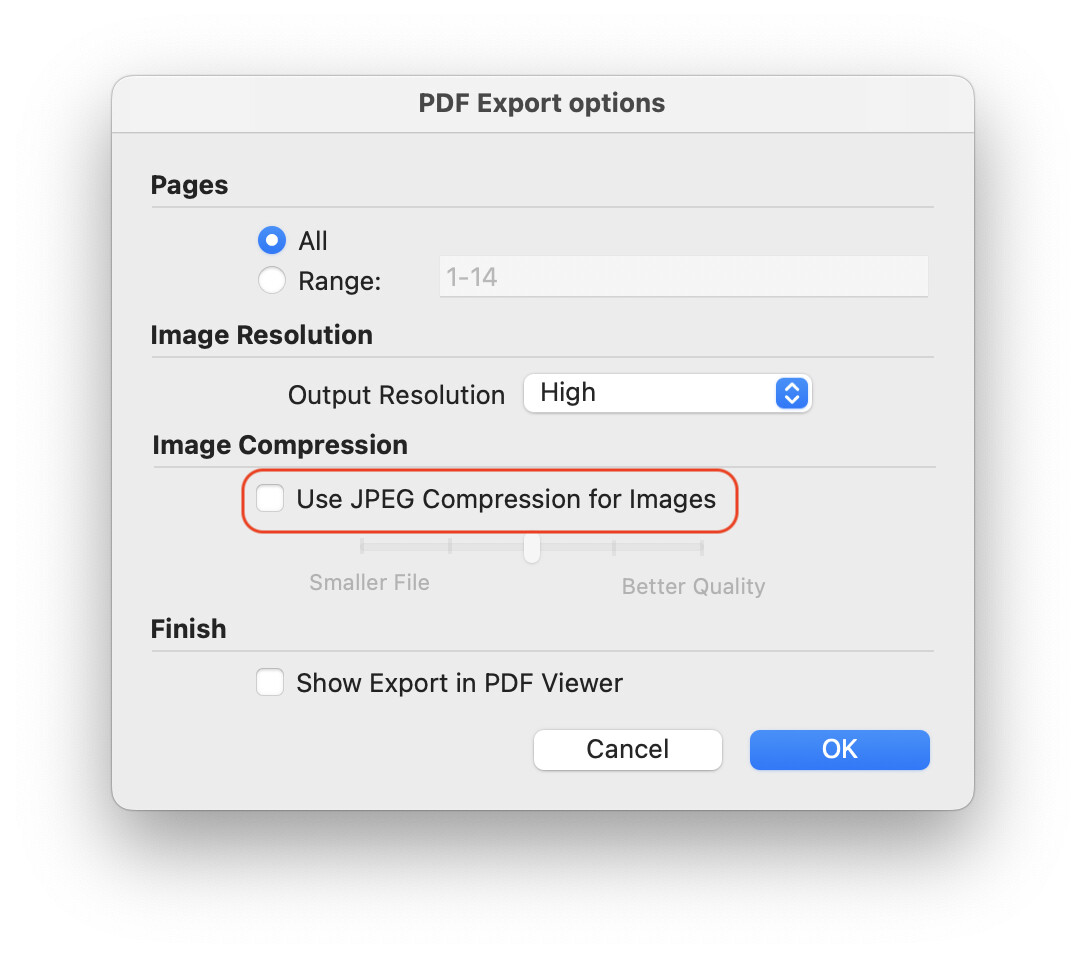Click the page range text field
Image resolution: width=1086 pixels, height=958 pixels.
(683, 277)
